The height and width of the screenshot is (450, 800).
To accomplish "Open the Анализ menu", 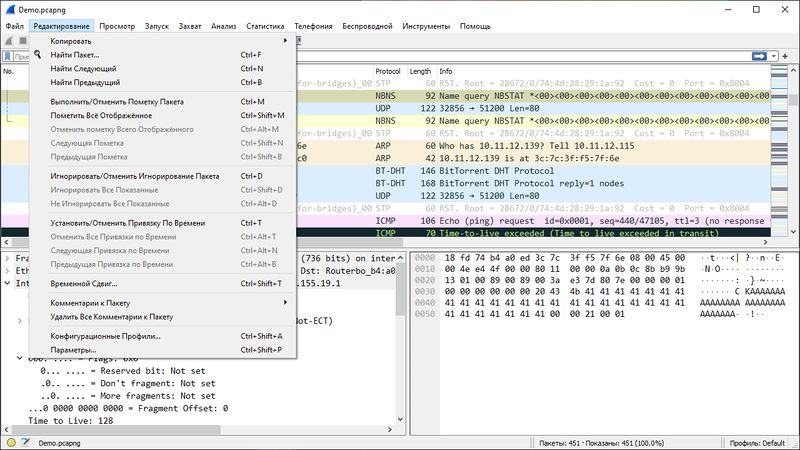I will (x=223, y=26).
